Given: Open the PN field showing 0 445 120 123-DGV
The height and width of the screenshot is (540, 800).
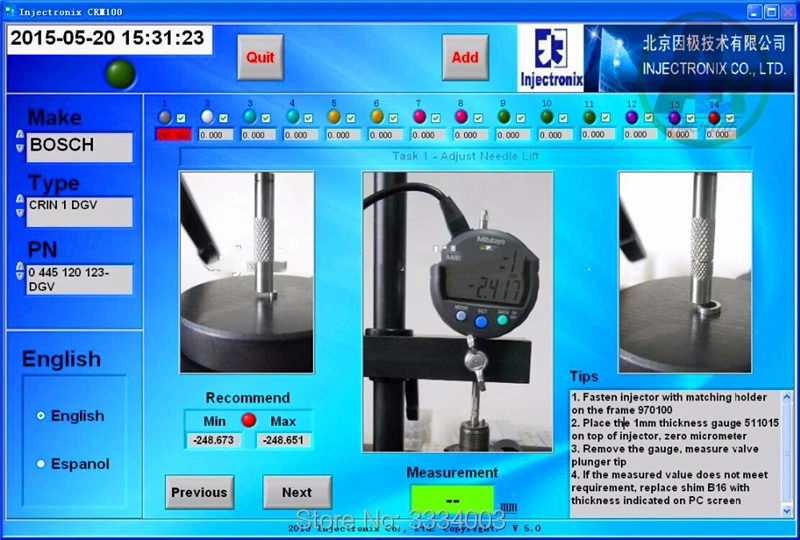Looking at the screenshot, I should pos(80,279).
